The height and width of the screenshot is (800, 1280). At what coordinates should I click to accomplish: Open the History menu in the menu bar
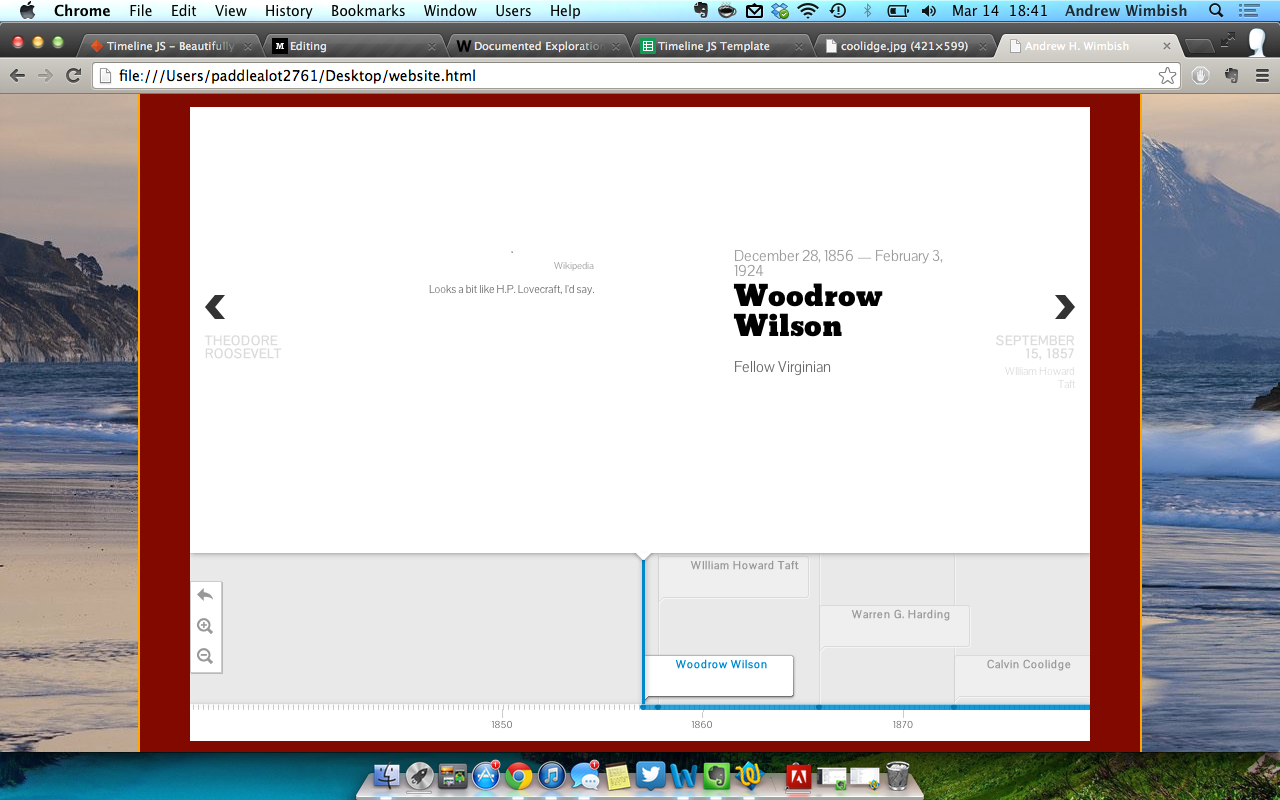[x=288, y=11]
